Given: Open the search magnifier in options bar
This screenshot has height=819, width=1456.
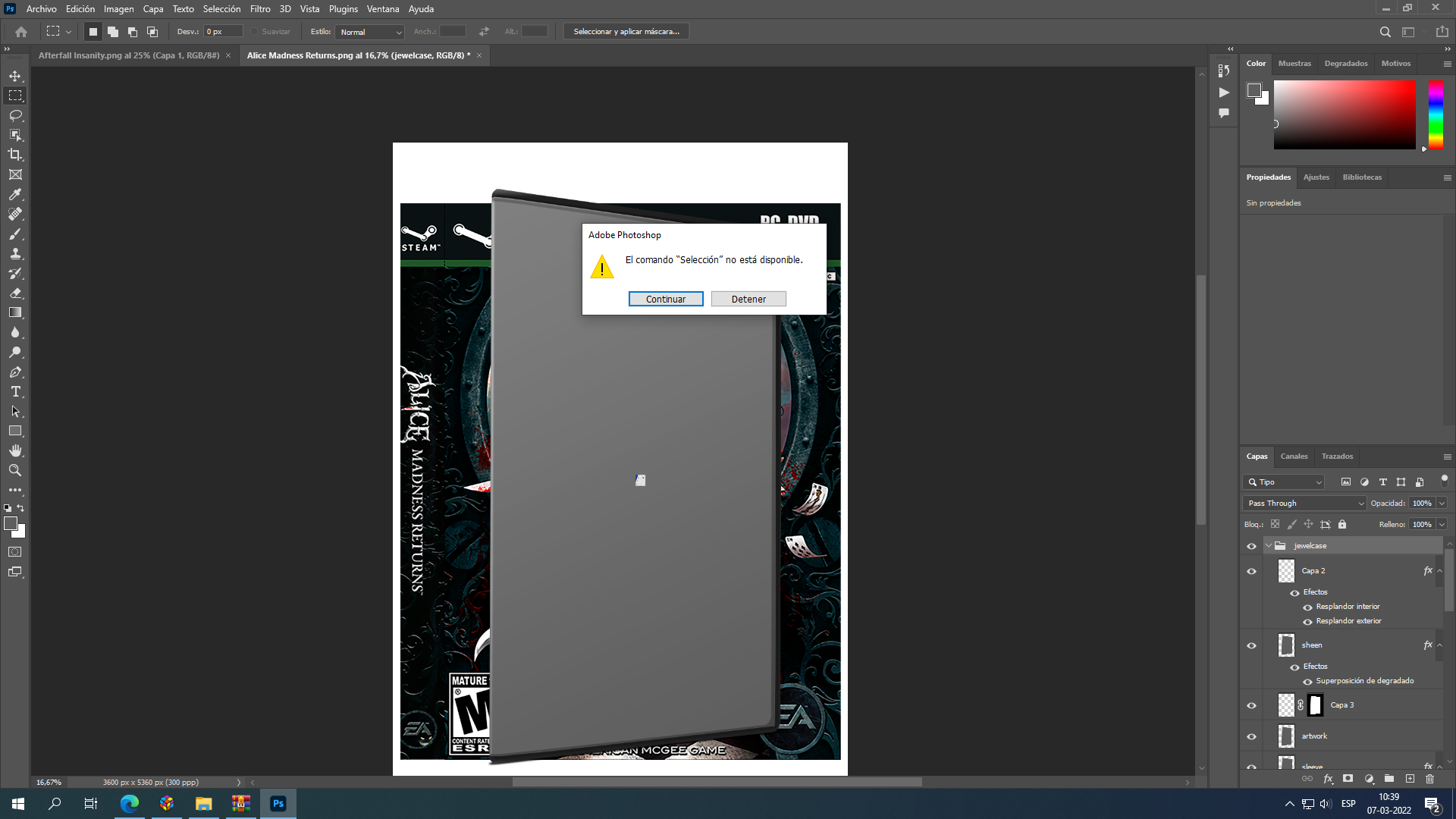Looking at the screenshot, I should (1385, 32).
